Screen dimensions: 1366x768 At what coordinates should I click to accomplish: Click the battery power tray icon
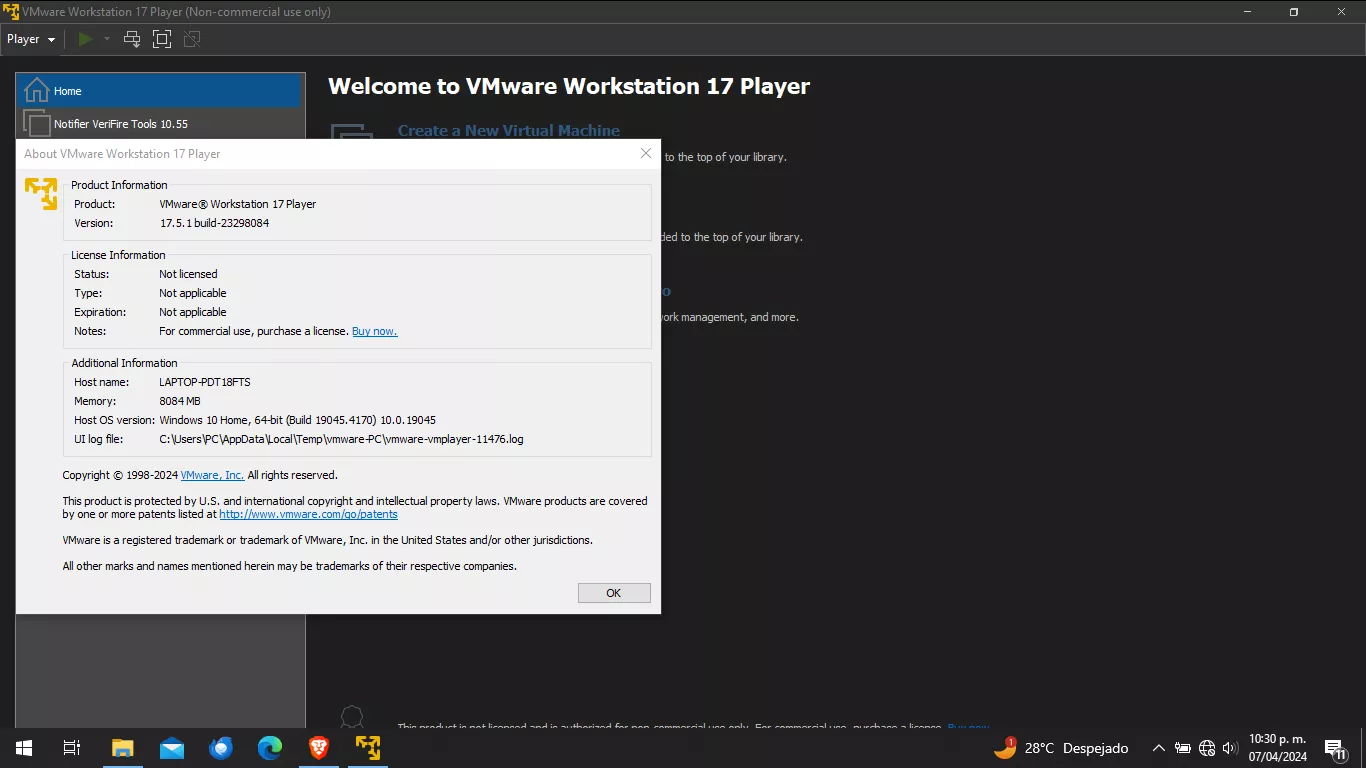point(1183,748)
